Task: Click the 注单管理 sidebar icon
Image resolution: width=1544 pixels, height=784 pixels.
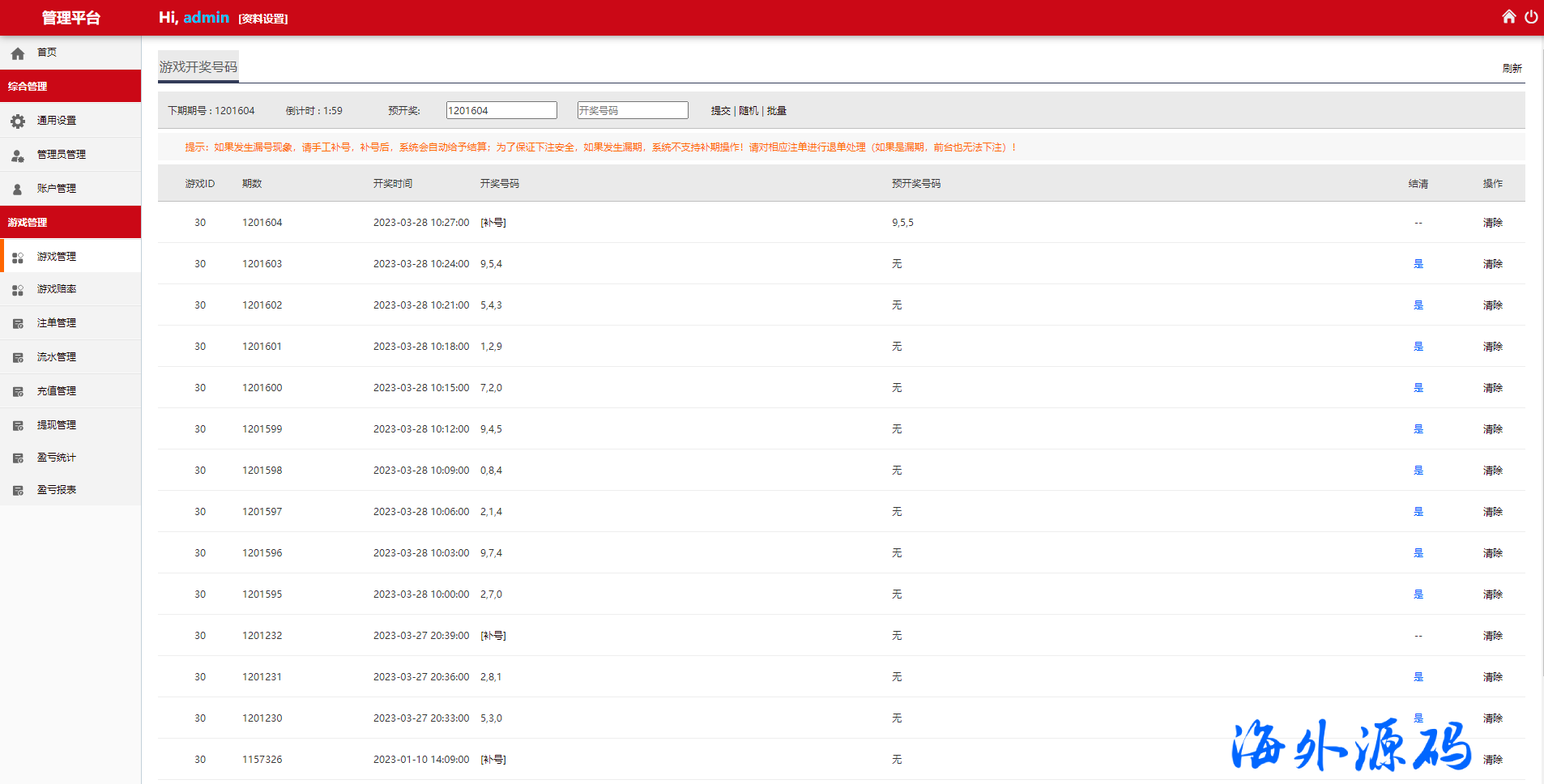Action: (x=18, y=324)
